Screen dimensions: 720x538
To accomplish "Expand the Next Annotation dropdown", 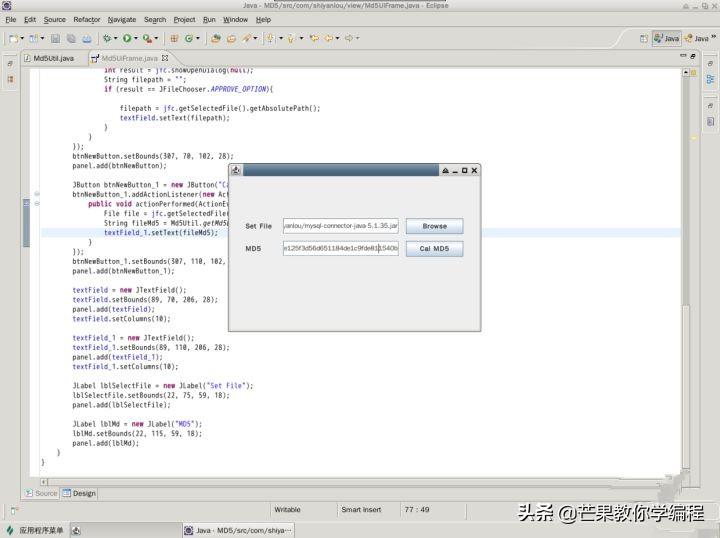I will tap(281, 39).
